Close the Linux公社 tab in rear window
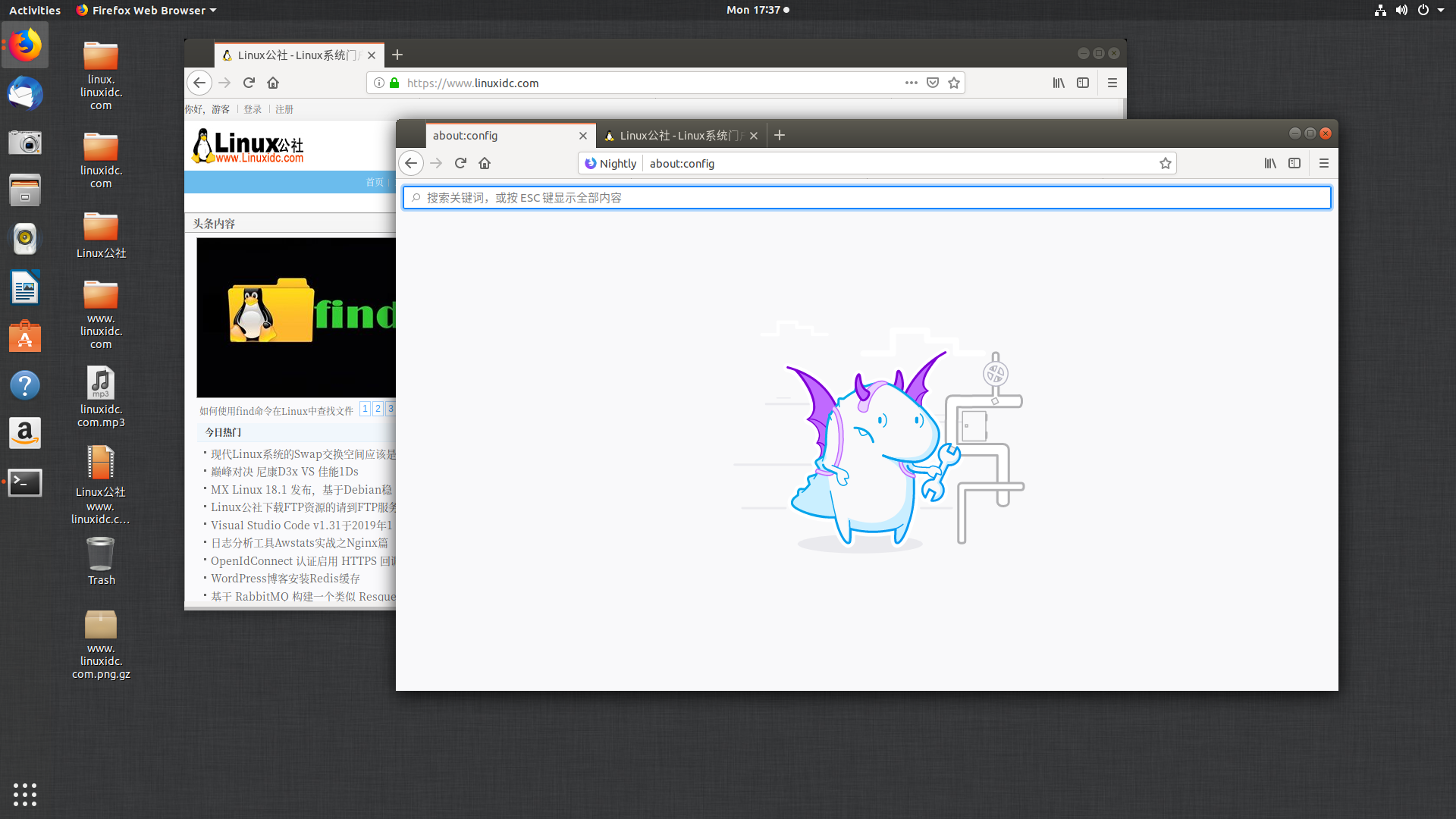The width and height of the screenshot is (1456, 819). (372, 55)
